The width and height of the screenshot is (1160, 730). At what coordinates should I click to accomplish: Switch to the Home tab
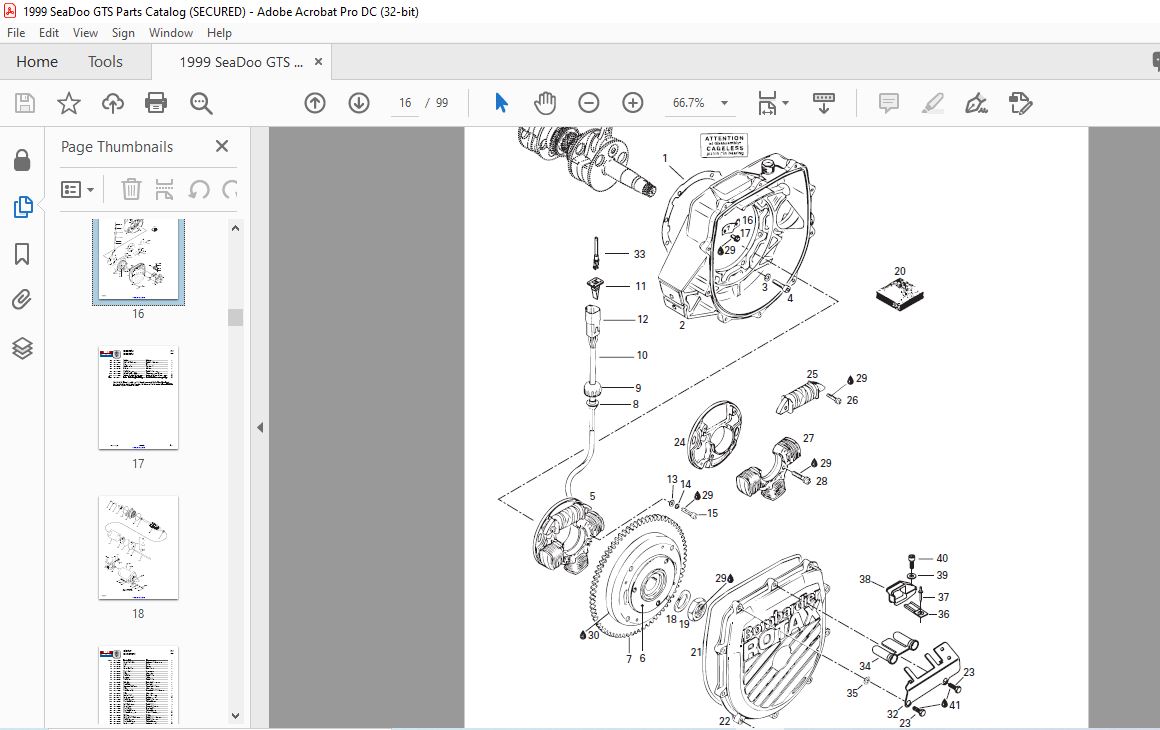37,62
